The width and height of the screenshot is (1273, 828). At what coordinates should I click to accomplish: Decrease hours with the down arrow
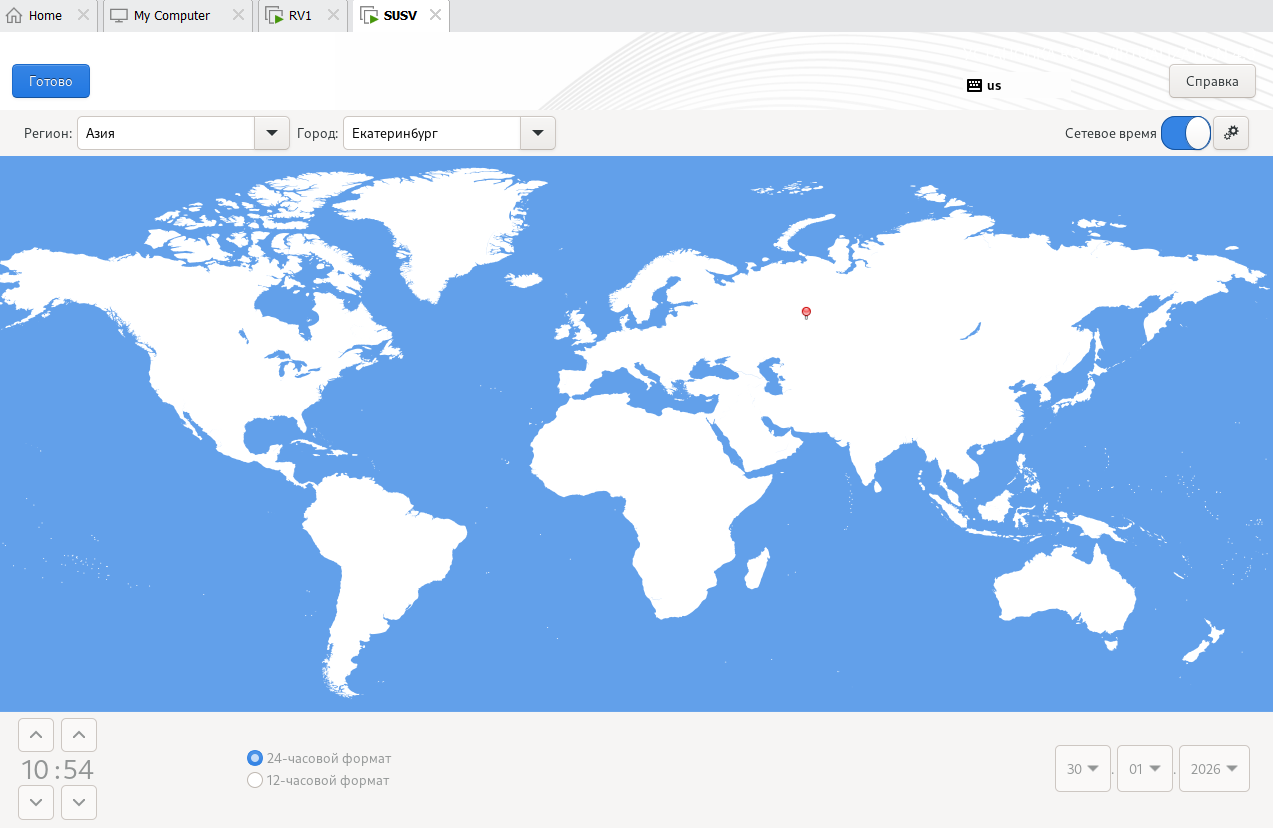point(36,802)
